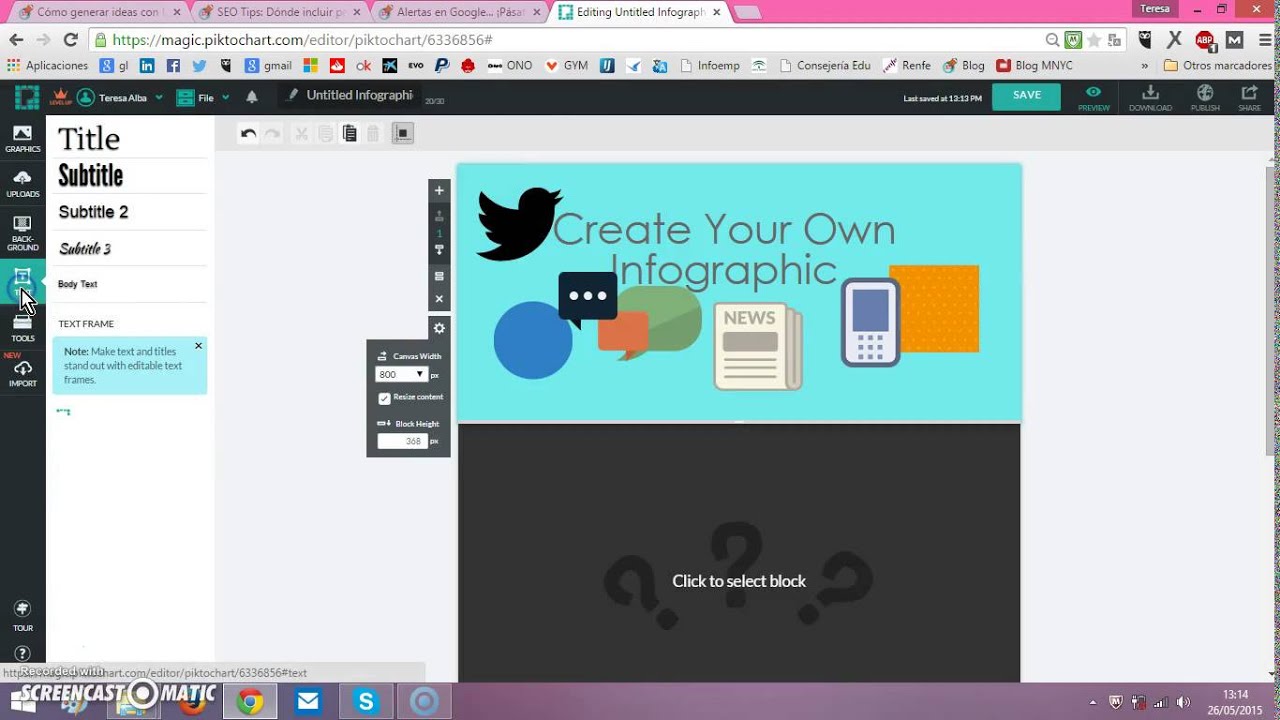Delete the current block

point(439,299)
